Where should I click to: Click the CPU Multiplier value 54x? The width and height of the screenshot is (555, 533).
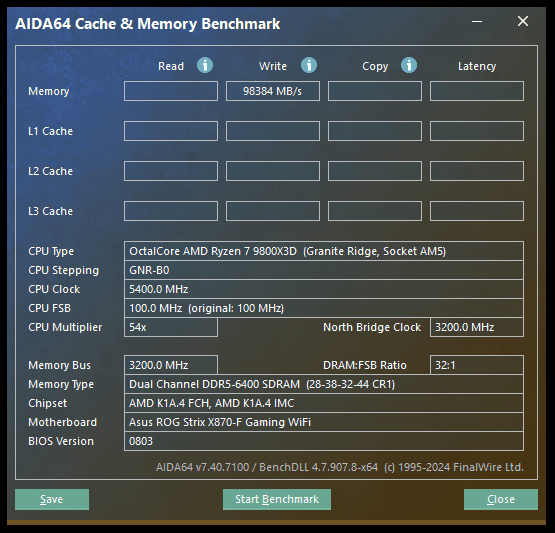pyautogui.click(x=171, y=327)
